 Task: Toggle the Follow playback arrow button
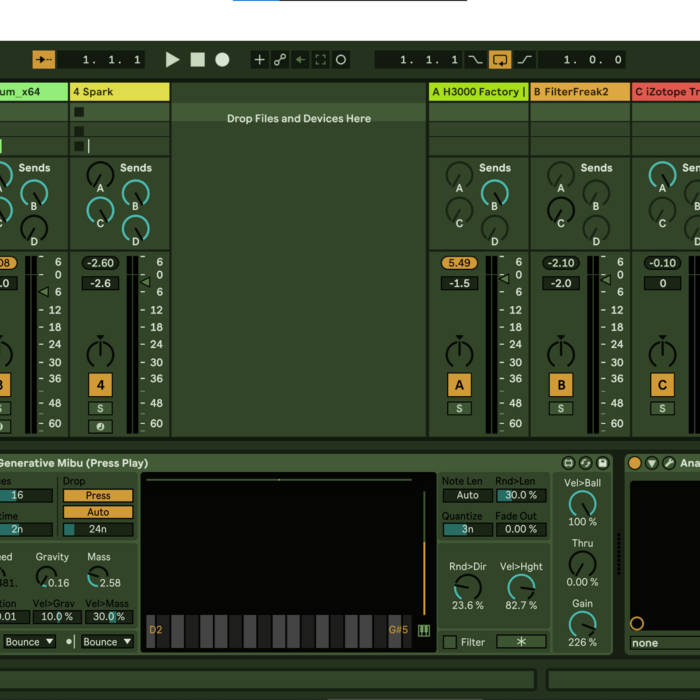44,60
